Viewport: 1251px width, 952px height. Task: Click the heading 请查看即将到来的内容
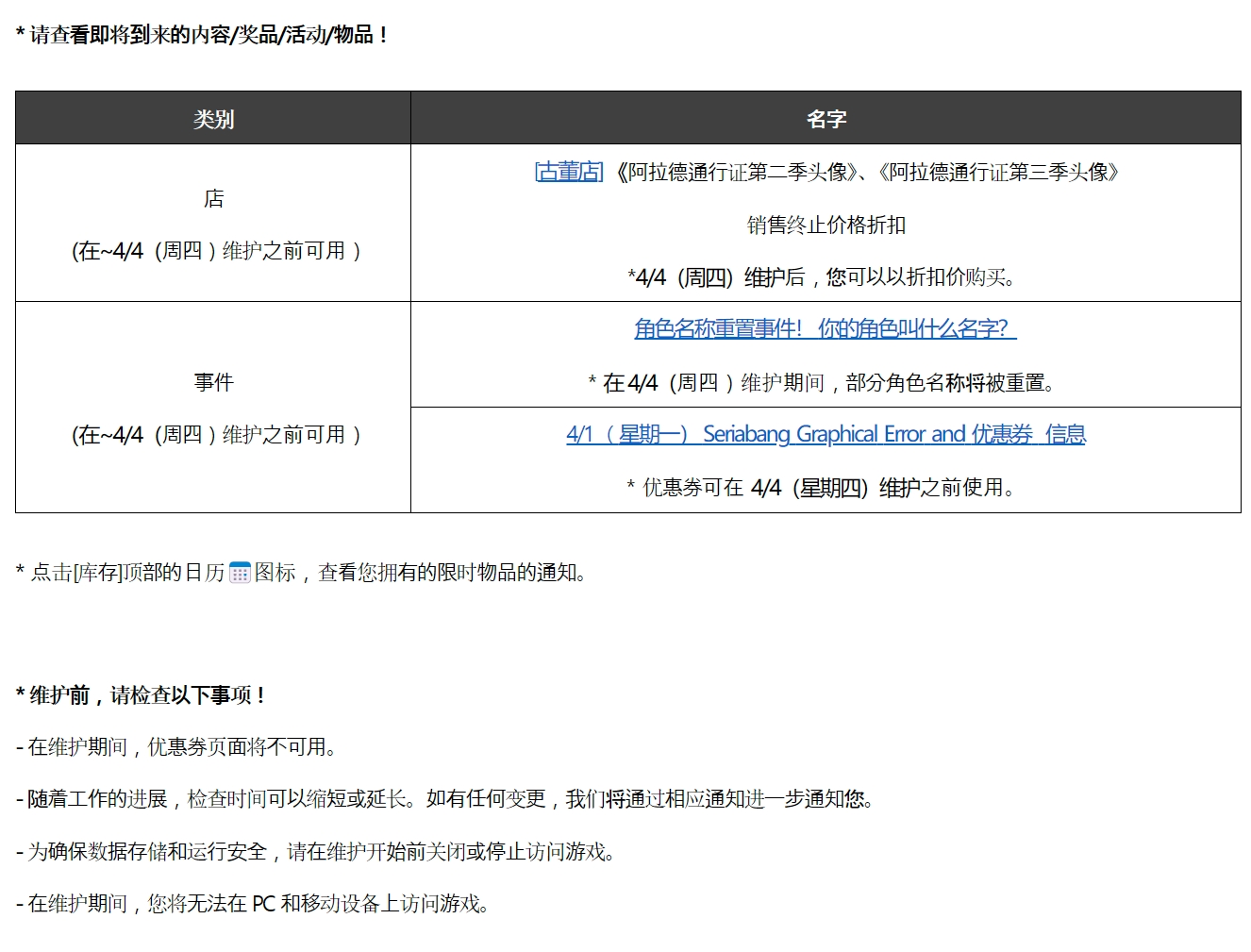coord(201,35)
